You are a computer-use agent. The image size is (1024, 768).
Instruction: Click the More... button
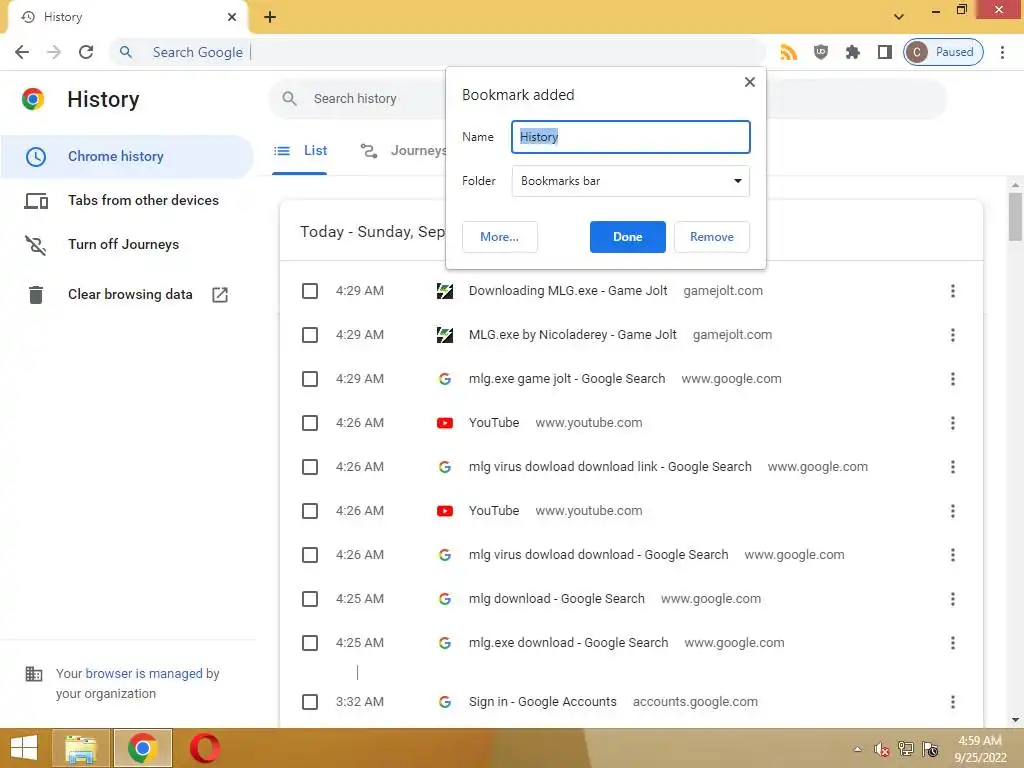(x=500, y=237)
